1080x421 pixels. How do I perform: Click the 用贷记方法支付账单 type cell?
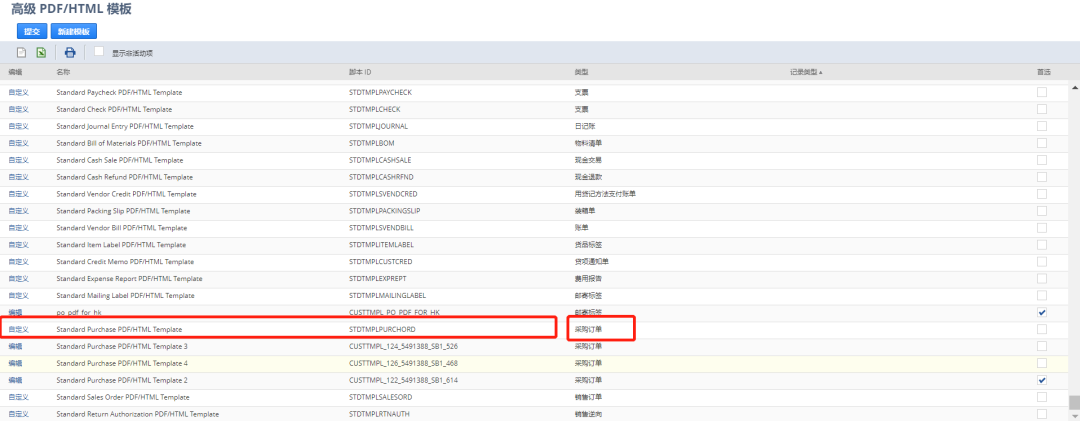point(605,194)
